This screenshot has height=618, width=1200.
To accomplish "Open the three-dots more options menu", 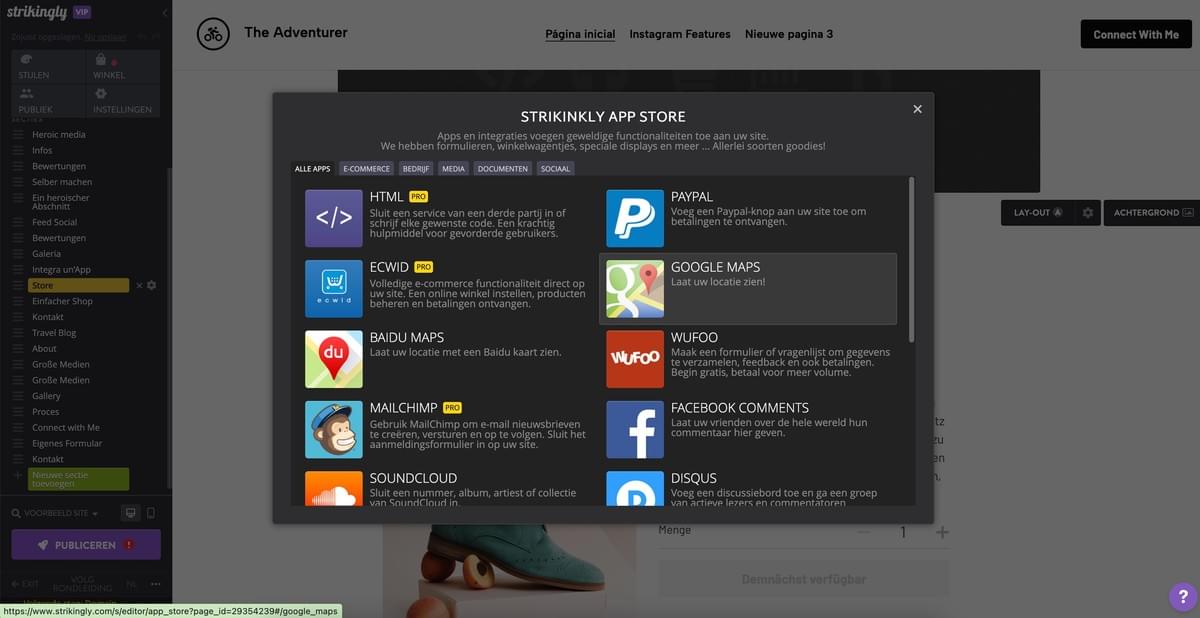I will tap(156, 583).
